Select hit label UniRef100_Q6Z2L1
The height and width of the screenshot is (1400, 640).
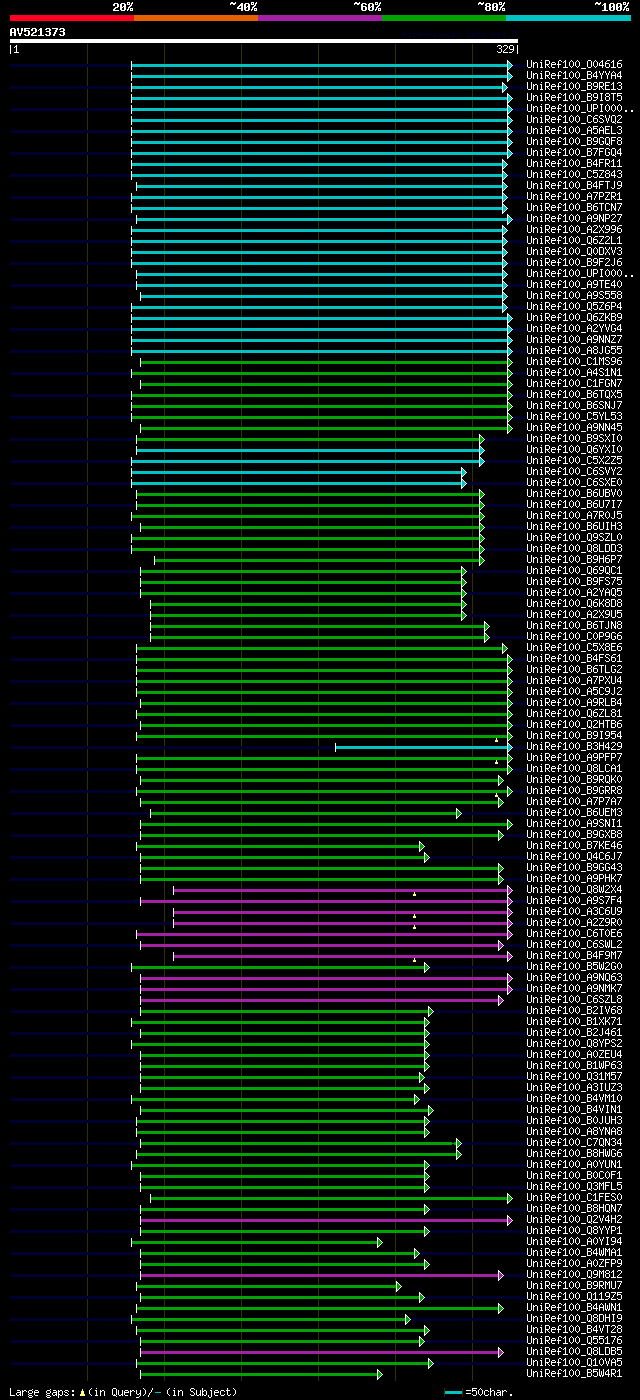pyautogui.click(x=574, y=240)
